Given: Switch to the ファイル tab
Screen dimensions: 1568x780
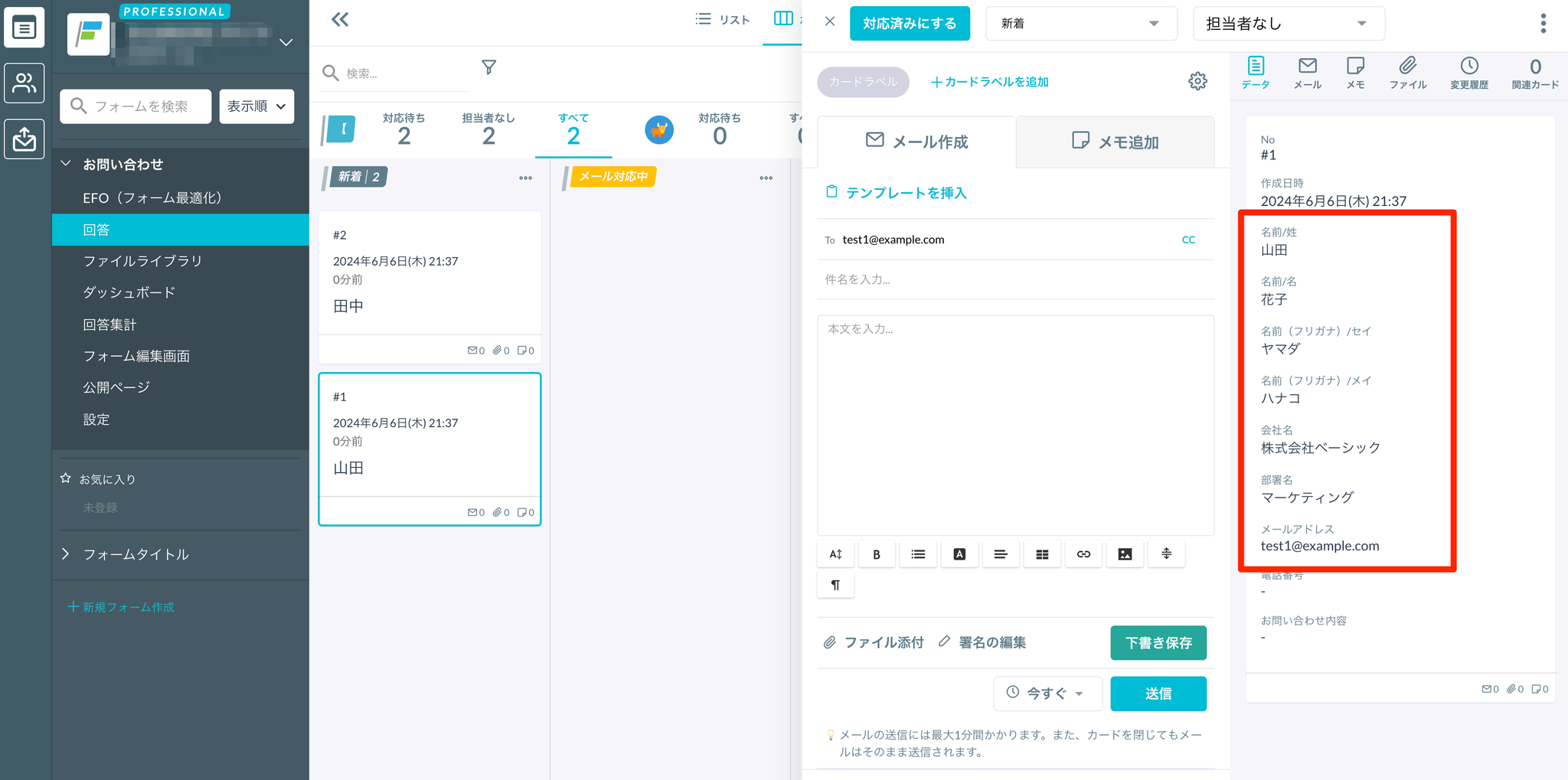Looking at the screenshot, I should [x=1408, y=73].
